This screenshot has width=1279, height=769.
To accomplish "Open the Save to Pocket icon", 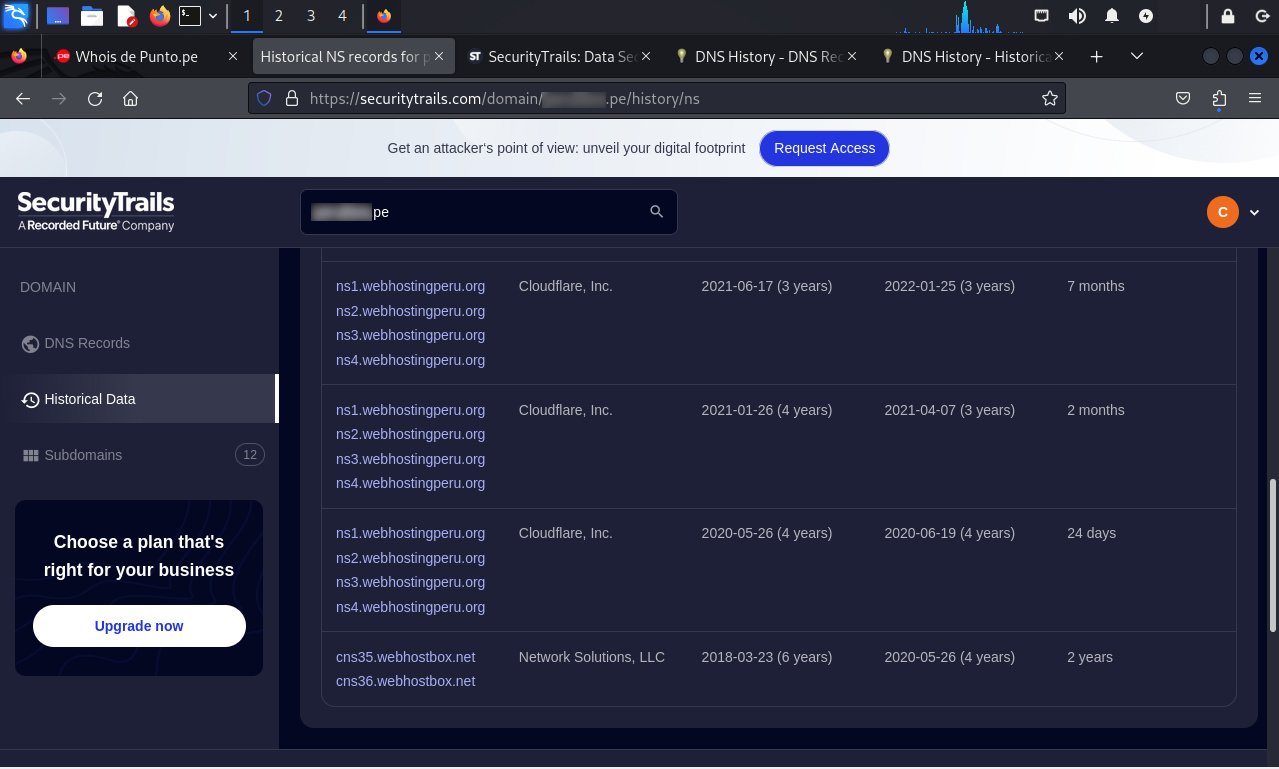I will (1182, 98).
